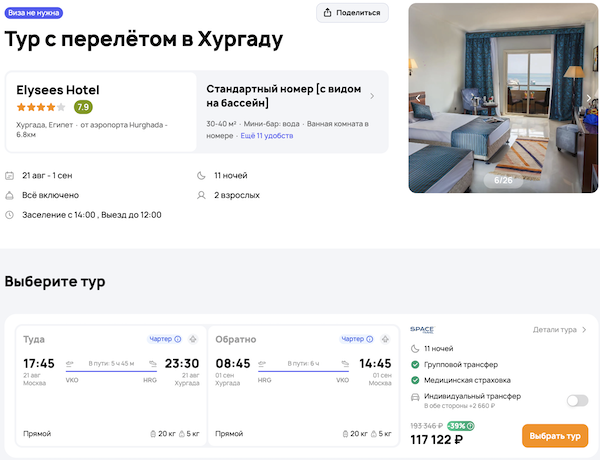Expand the Стандартный номер room details chevron

[373, 97]
